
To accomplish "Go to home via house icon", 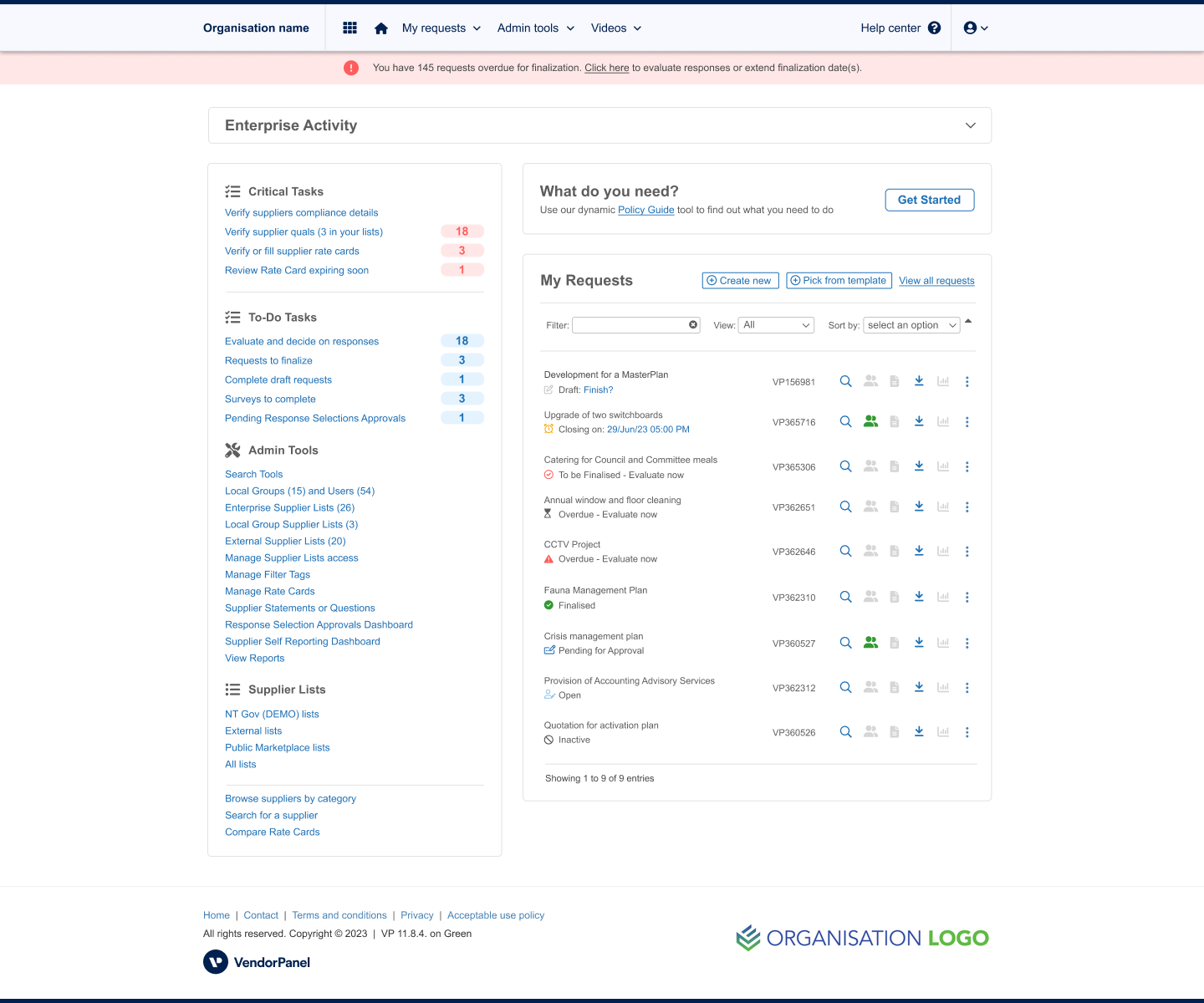I will (381, 28).
